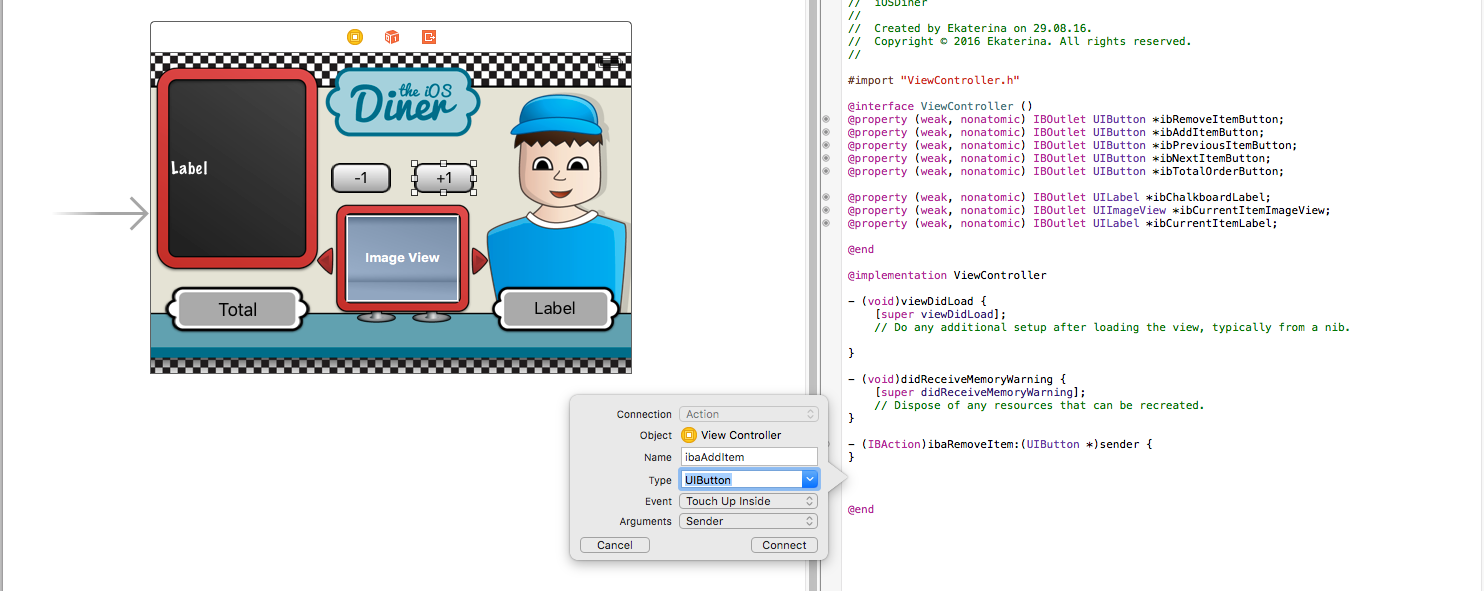Click the didReceiveMemoryWarning method signature
The width and height of the screenshot is (1484, 591).
coord(957,379)
